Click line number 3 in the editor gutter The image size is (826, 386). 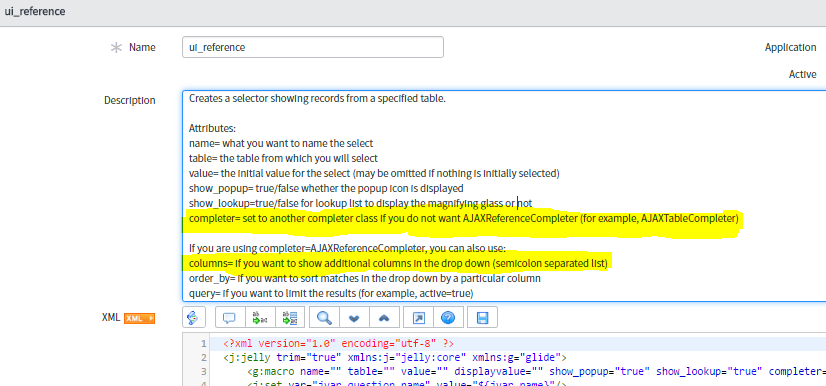tap(203, 372)
